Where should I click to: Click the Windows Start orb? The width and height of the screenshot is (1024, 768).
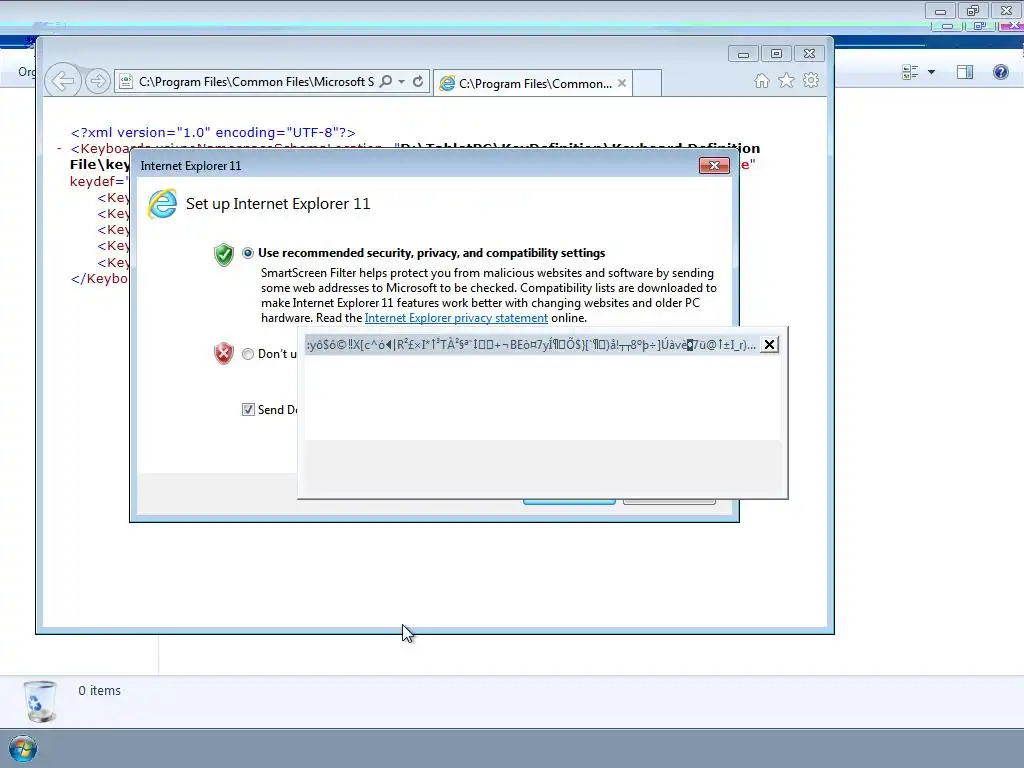pos(23,749)
